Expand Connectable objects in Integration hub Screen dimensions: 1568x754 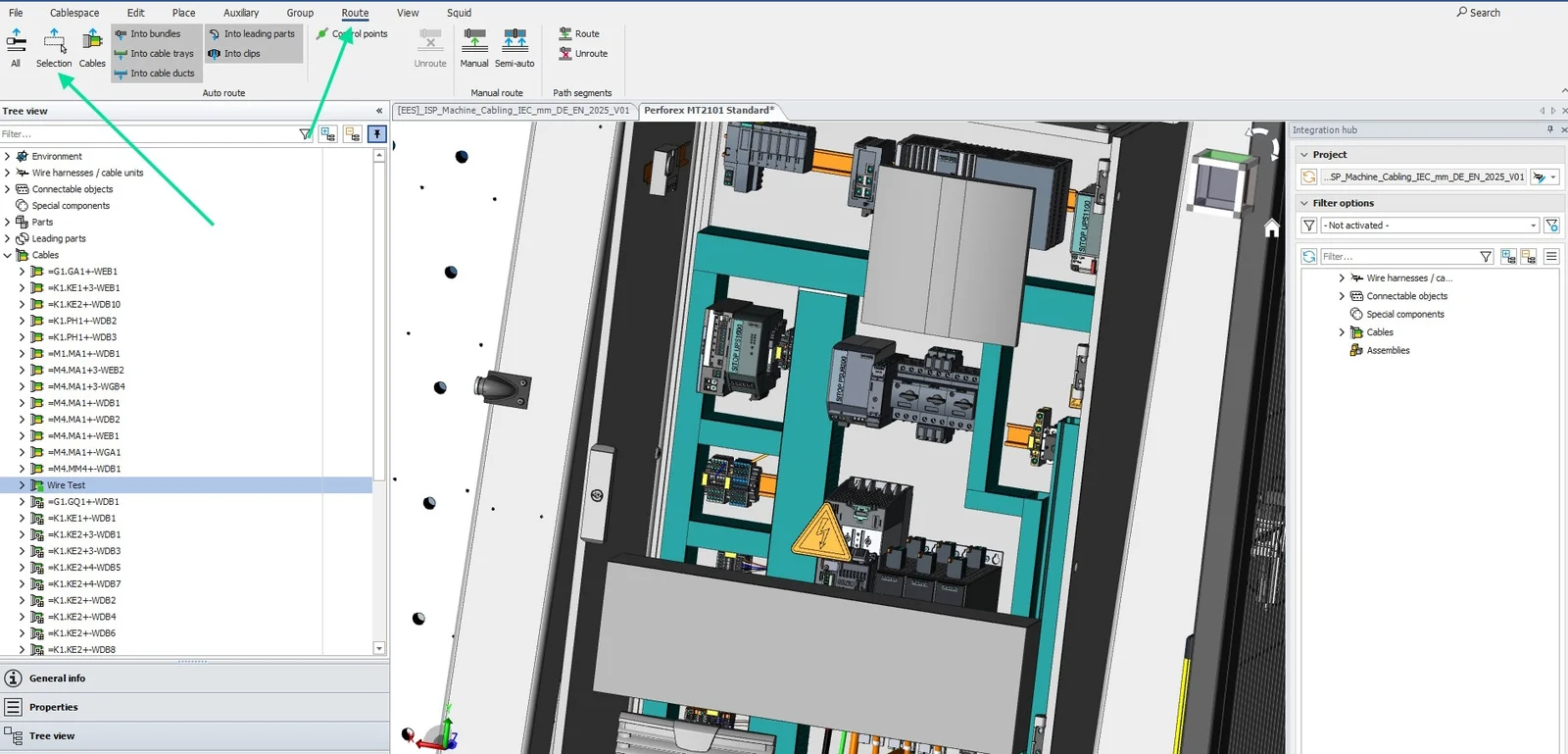[x=1343, y=296]
